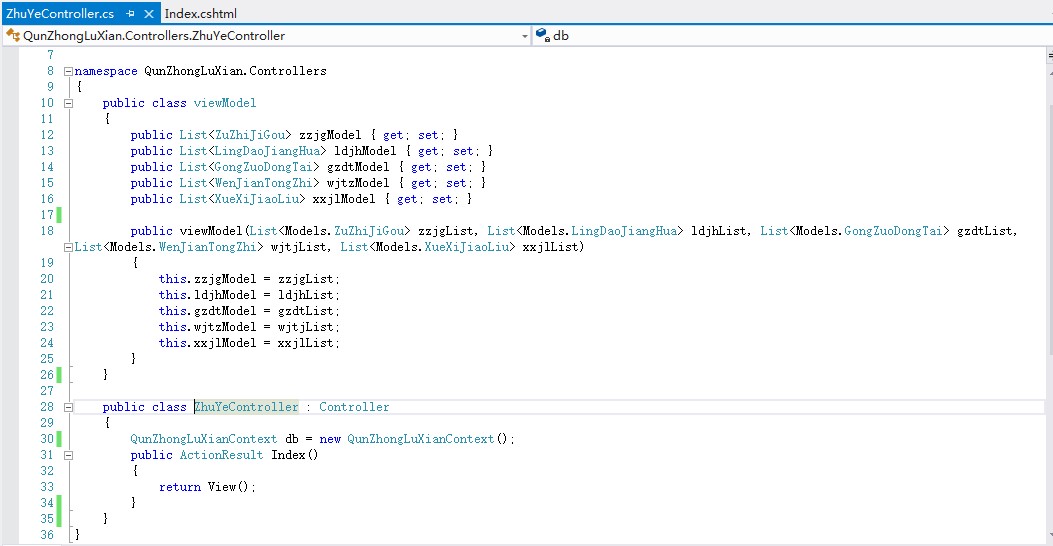
Task: Switch to the ZhuYeController.cs tab
Action: tap(60, 13)
